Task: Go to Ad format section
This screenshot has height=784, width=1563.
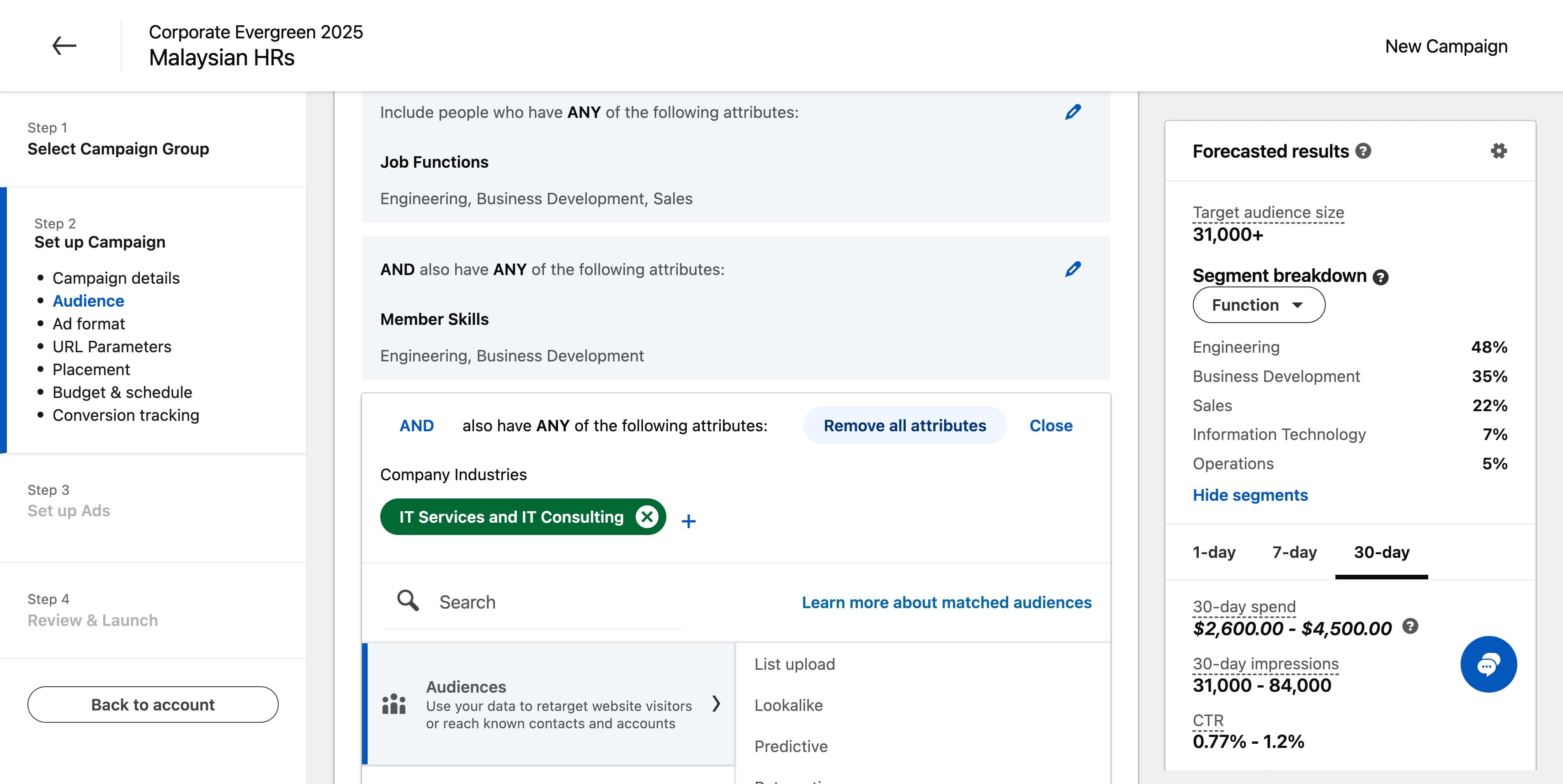Action: point(89,324)
